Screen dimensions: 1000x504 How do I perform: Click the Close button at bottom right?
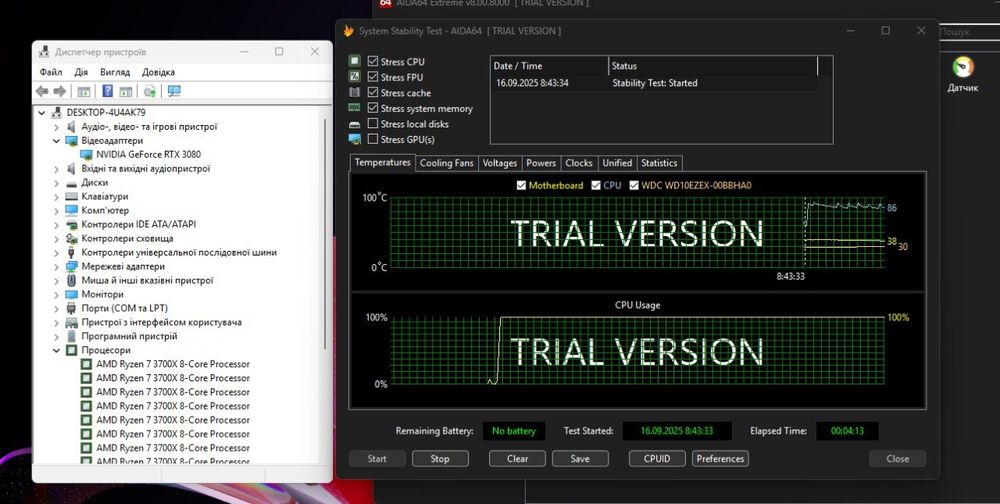[897, 459]
